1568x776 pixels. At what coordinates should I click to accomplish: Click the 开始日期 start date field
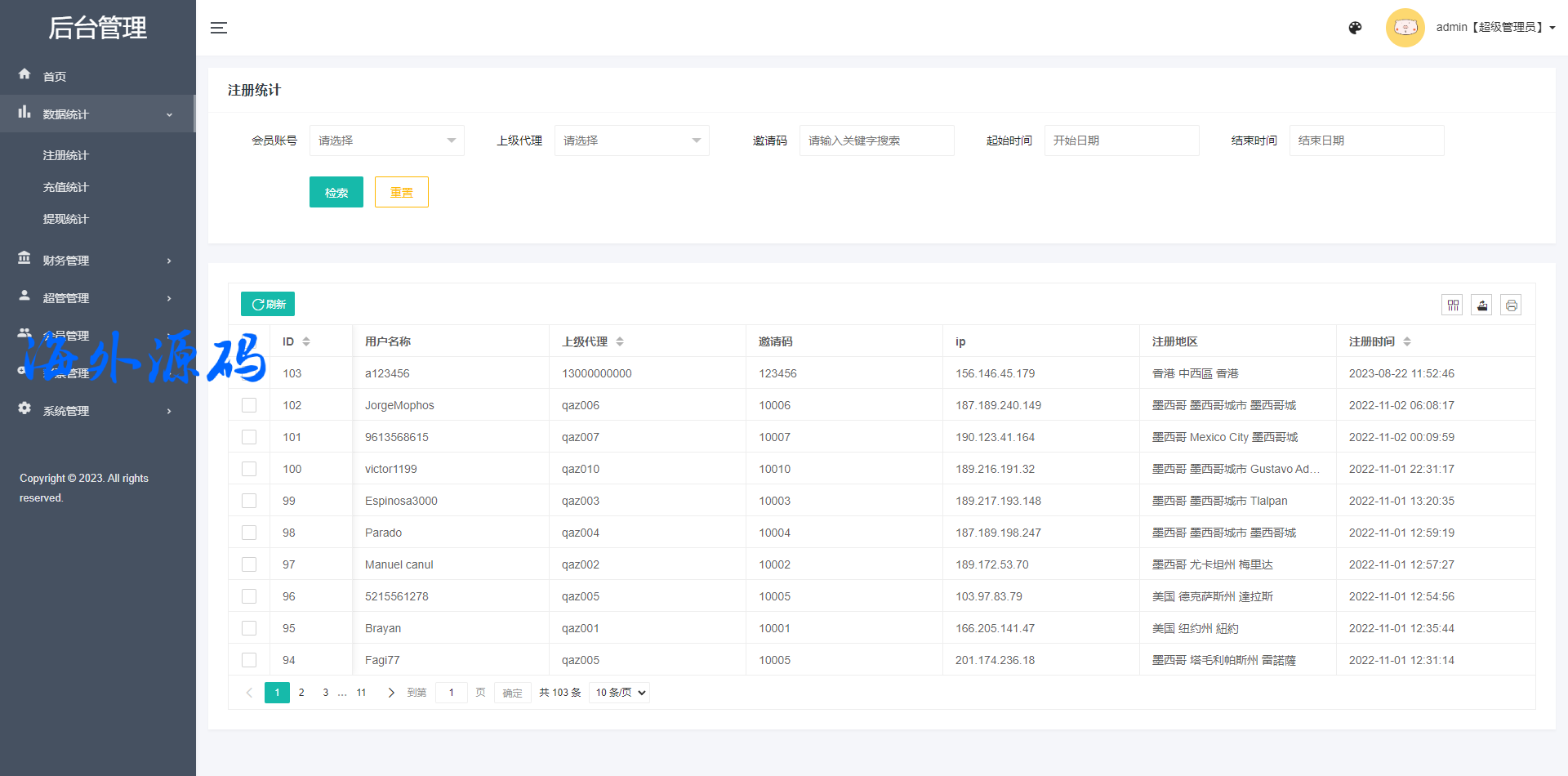(x=1120, y=140)
